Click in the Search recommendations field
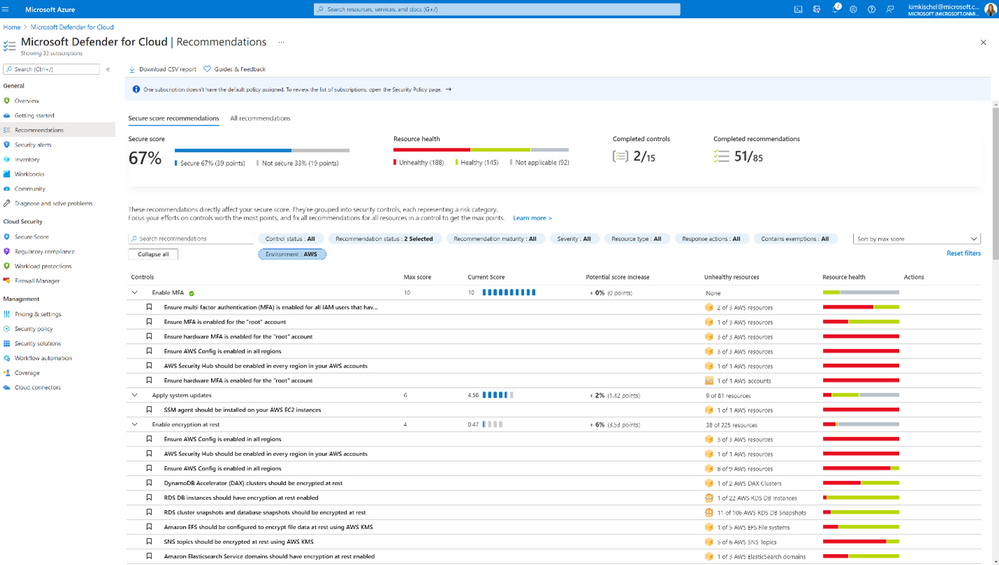The height and width of the screenshot is (565, 999). pos(191,239)
